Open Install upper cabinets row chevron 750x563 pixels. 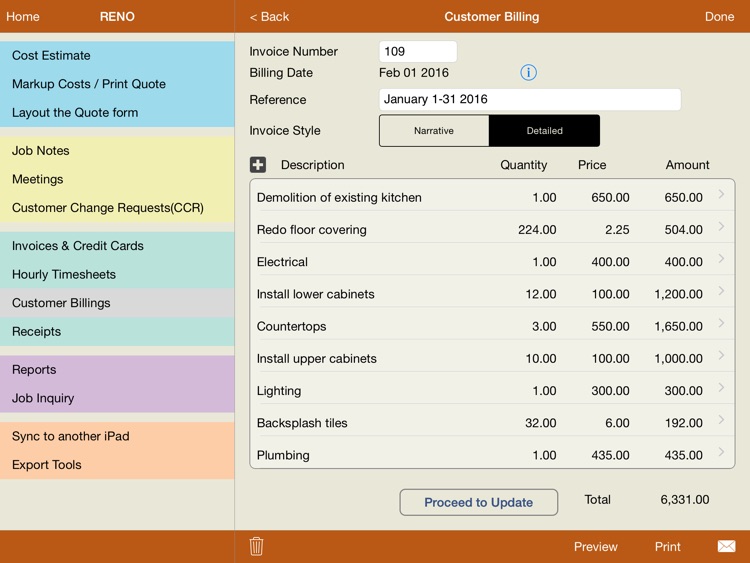[x=721, y=355]
